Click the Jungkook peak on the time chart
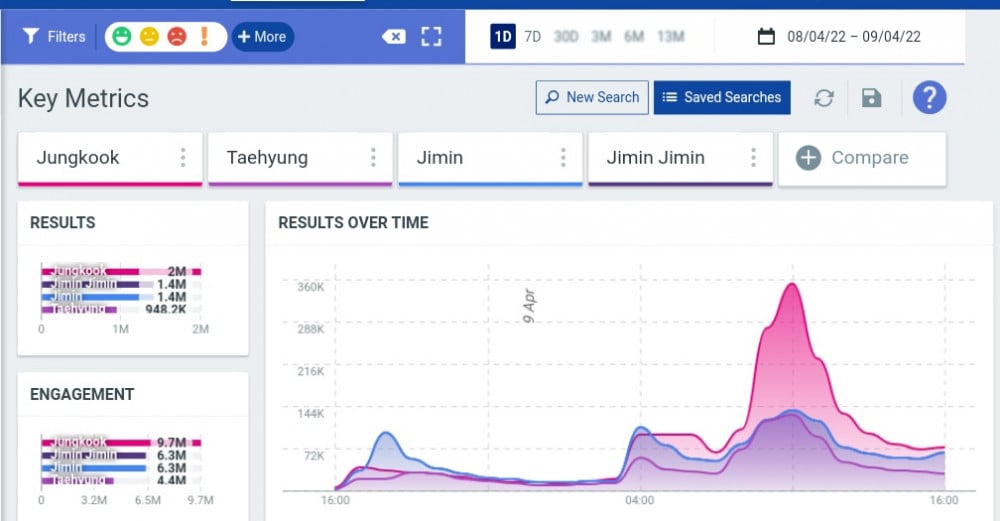The width and height of the screenshot is (1000, 521). (x=791, y=284)
